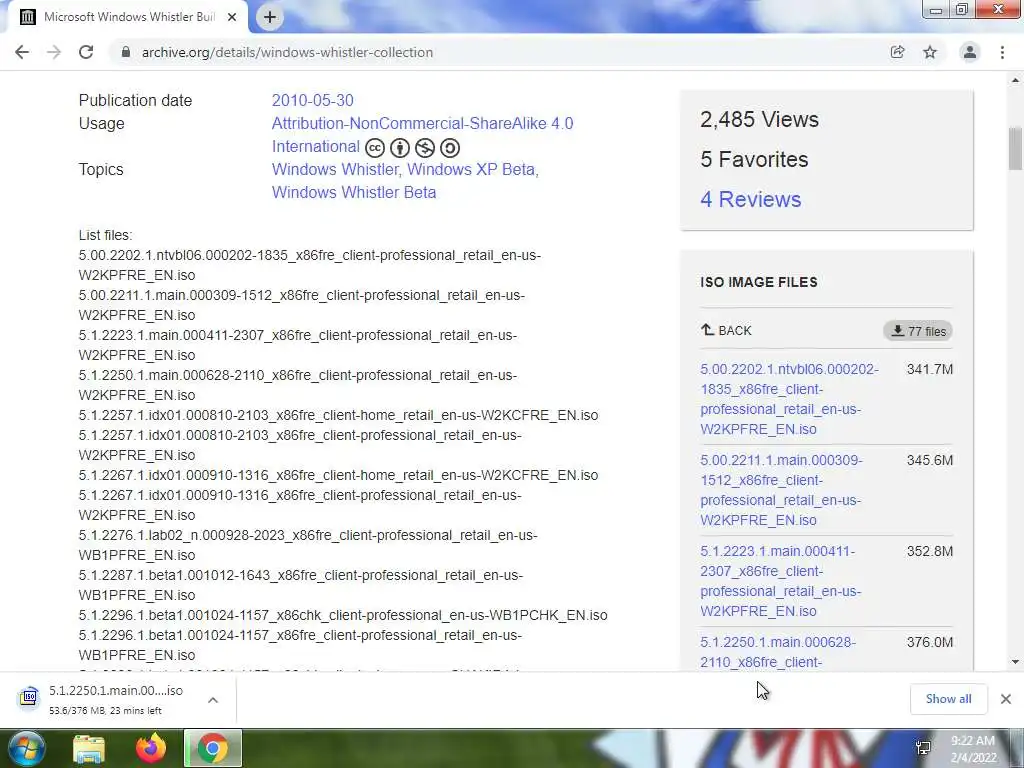Click the 5.1.2276.1.lab02_n list entry
The height and width of the screenshot is (768, 1024).
308,545
